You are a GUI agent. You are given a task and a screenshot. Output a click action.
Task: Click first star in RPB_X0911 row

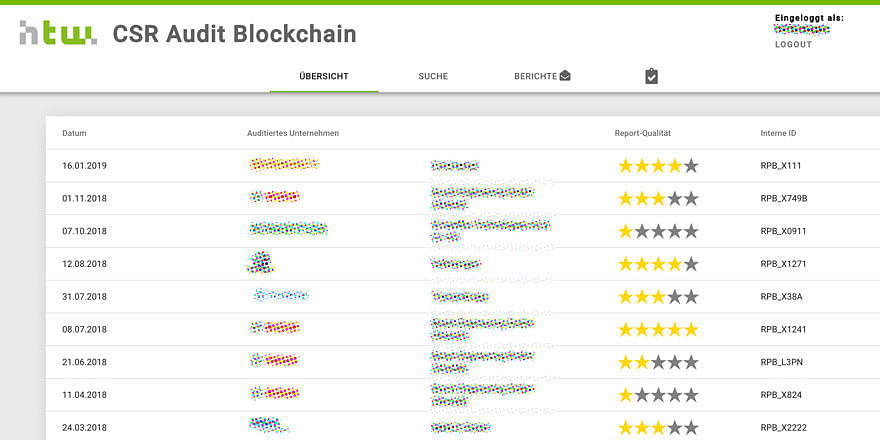point(626,231)
